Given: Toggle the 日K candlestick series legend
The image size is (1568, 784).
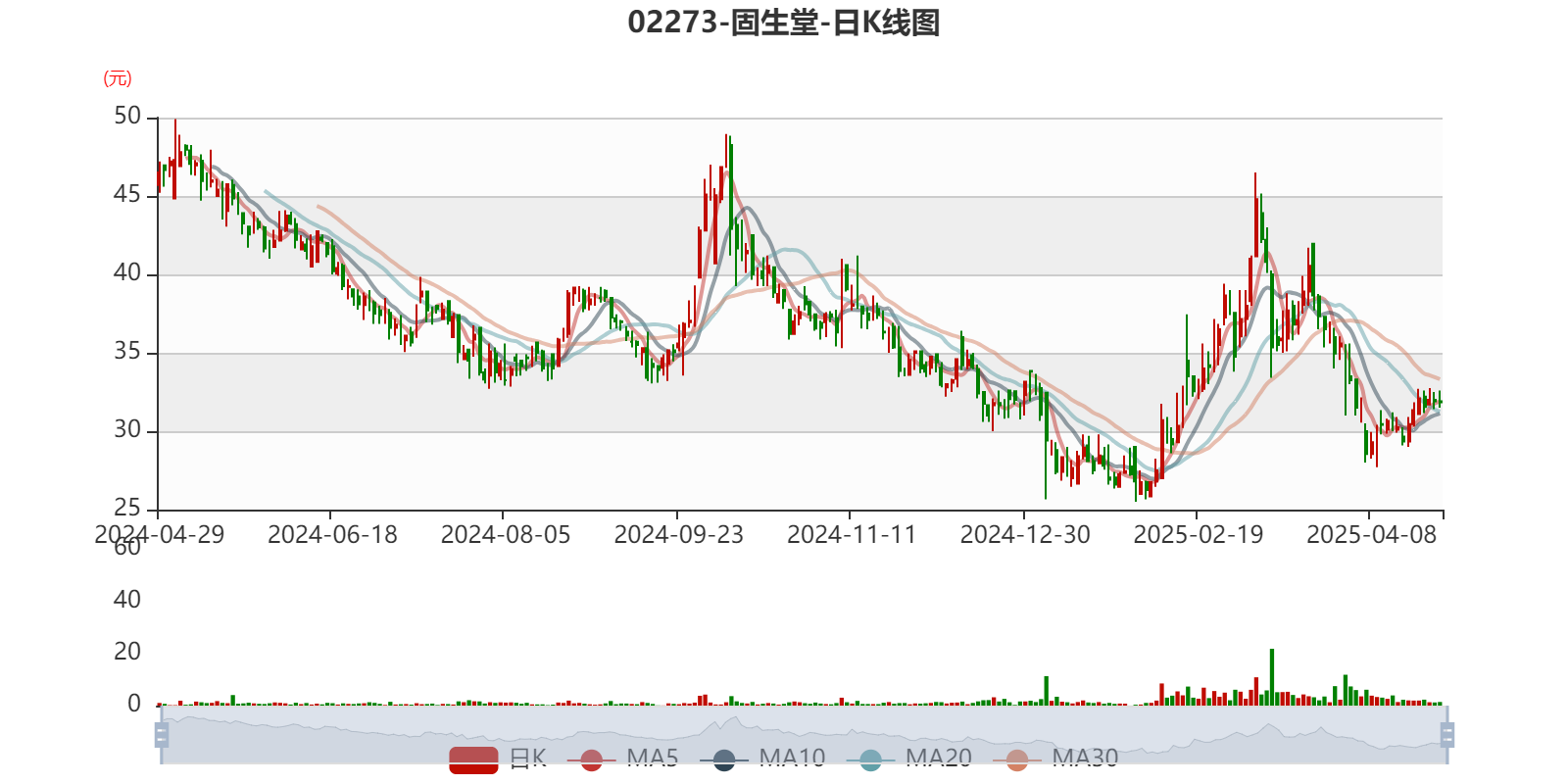Looking at the screenshot, I should tap(498, 759).
